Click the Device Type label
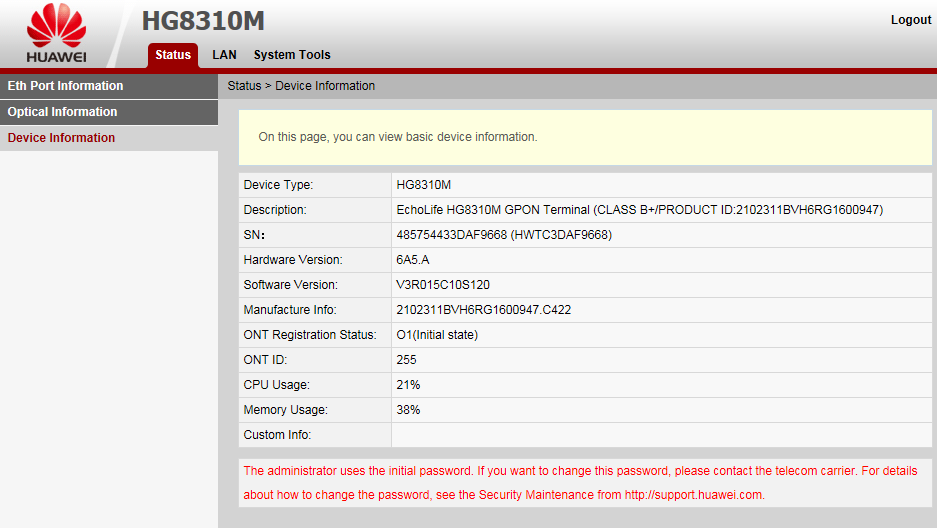The image size is (937, 528). (278, 185)
